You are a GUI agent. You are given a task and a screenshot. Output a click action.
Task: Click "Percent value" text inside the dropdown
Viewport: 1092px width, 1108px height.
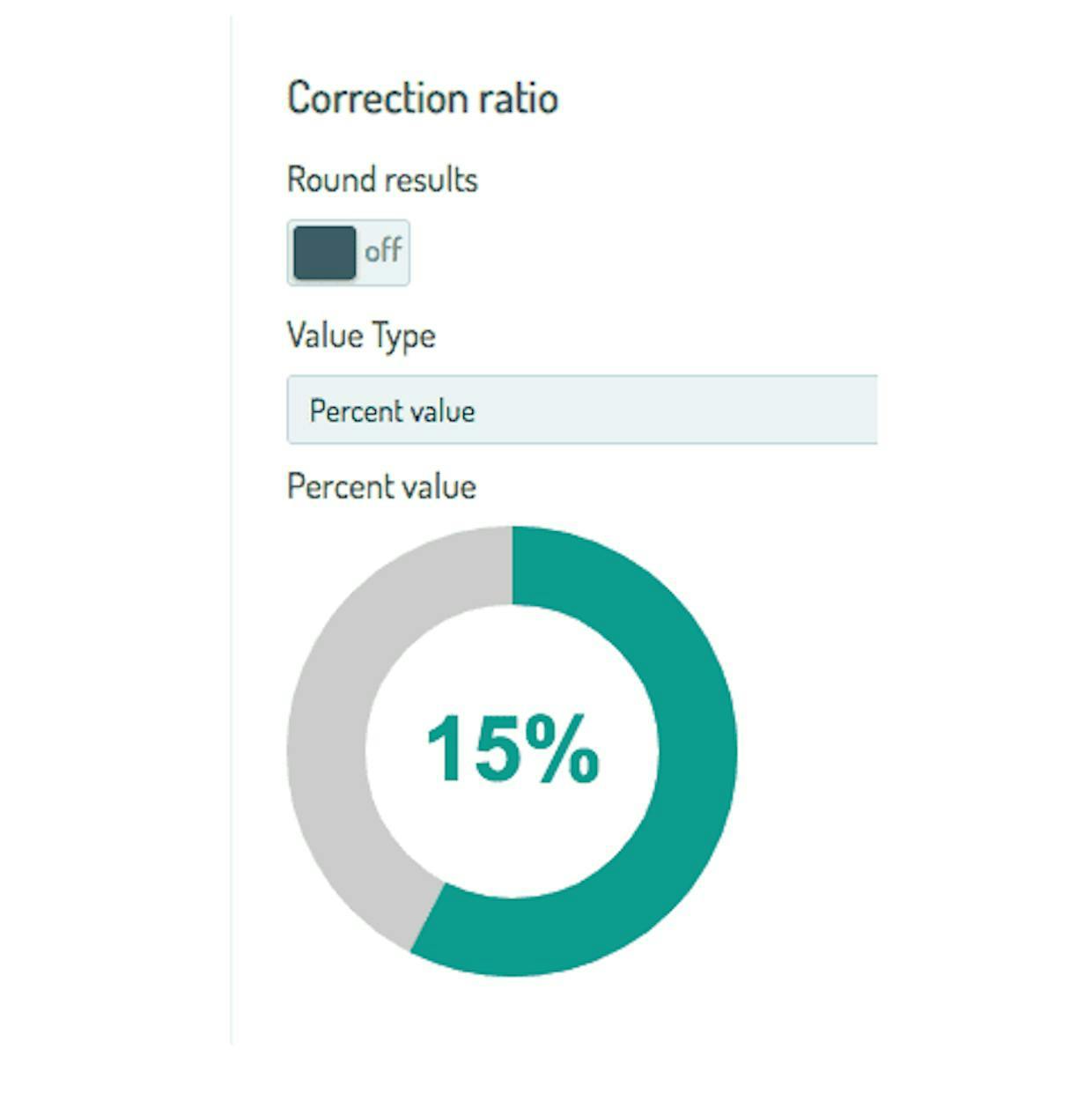[x=392, y=411]
